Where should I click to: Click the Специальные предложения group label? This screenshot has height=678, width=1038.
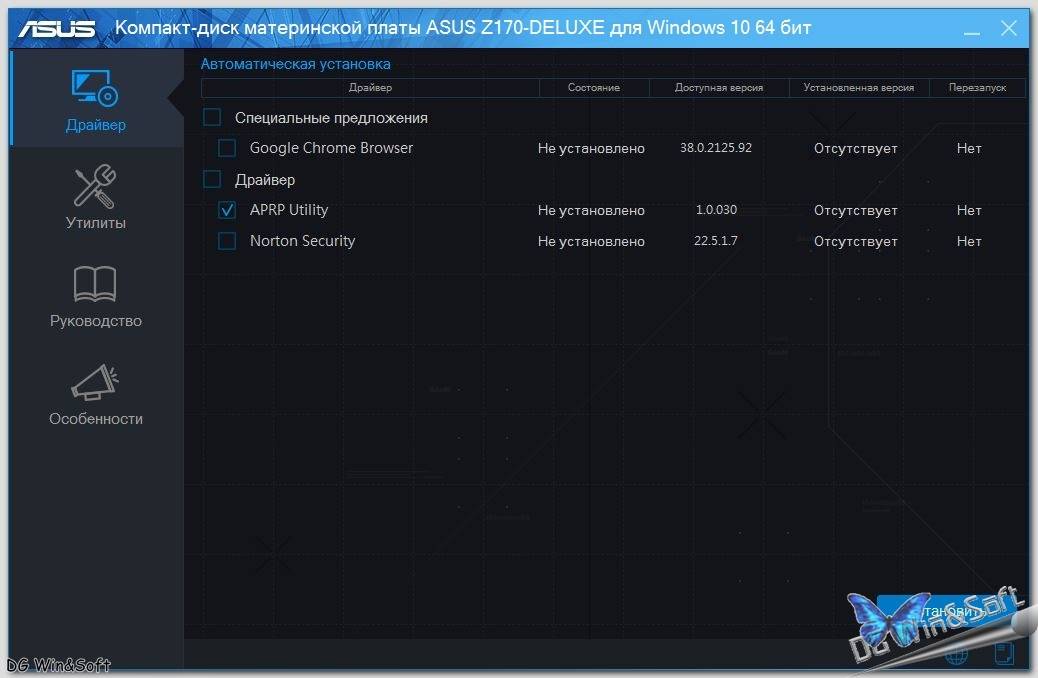[331, 118]
